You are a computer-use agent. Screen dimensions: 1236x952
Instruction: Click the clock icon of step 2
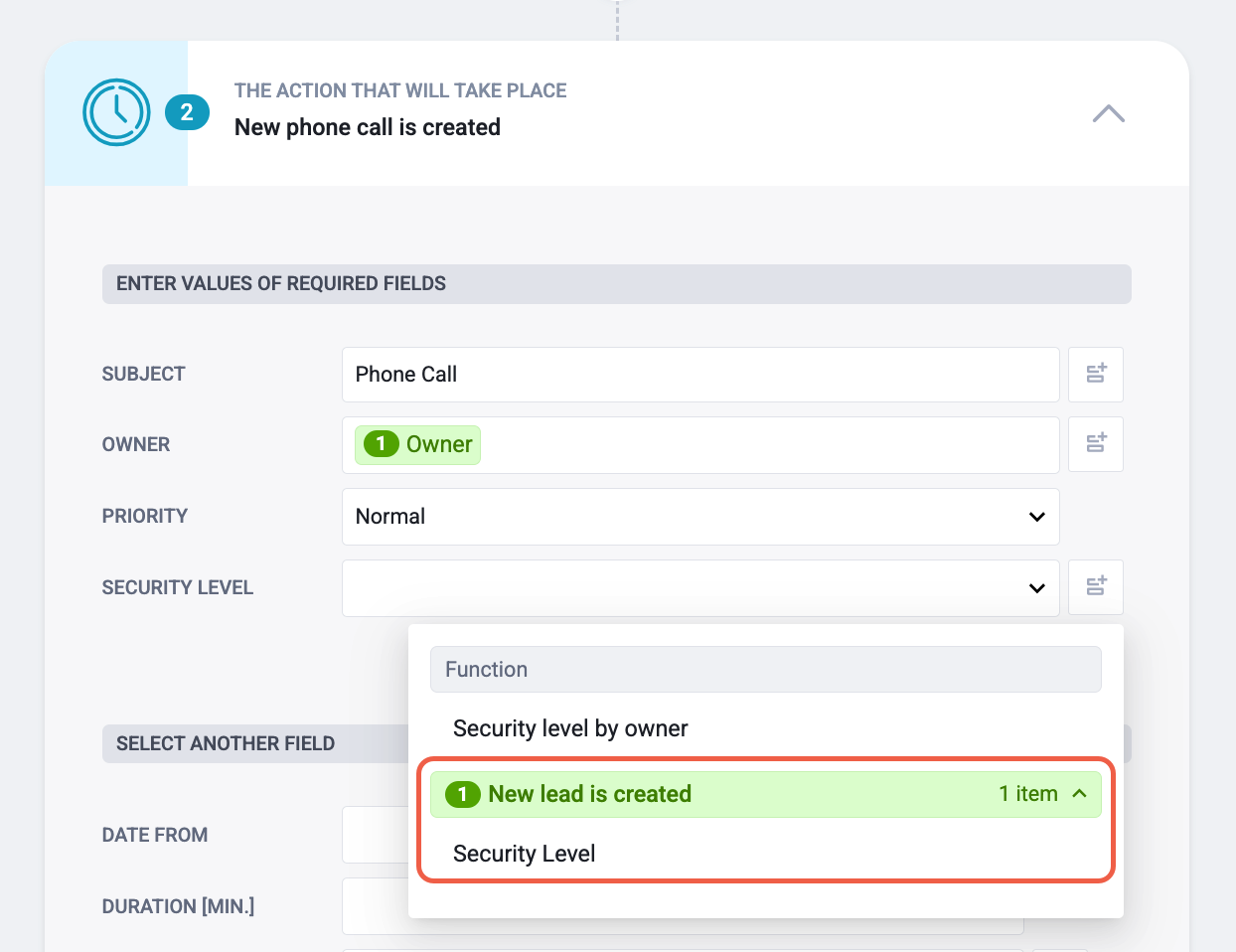pyautogui.click(x=116, y=112)
